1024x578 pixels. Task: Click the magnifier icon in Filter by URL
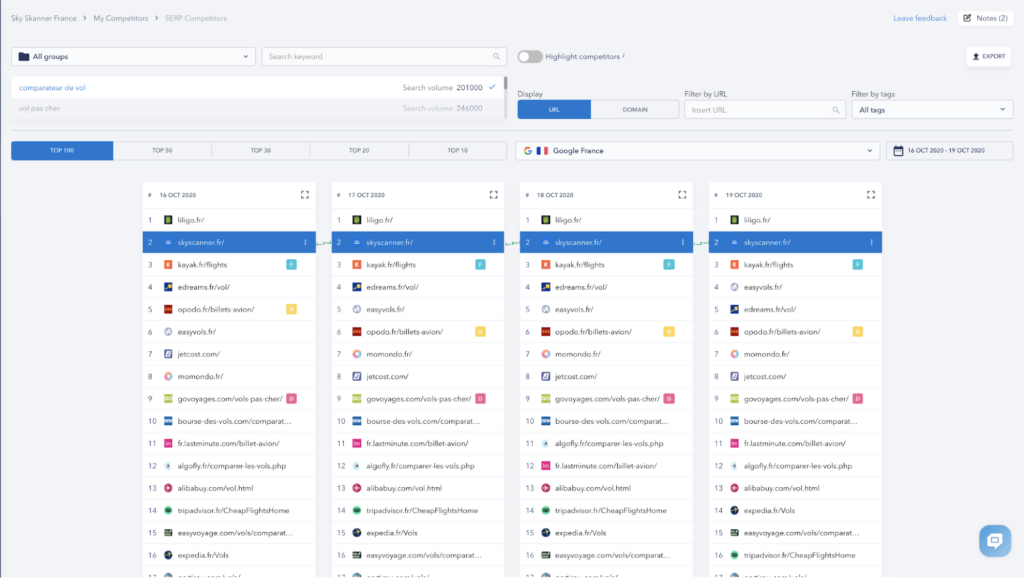(836, 110)
